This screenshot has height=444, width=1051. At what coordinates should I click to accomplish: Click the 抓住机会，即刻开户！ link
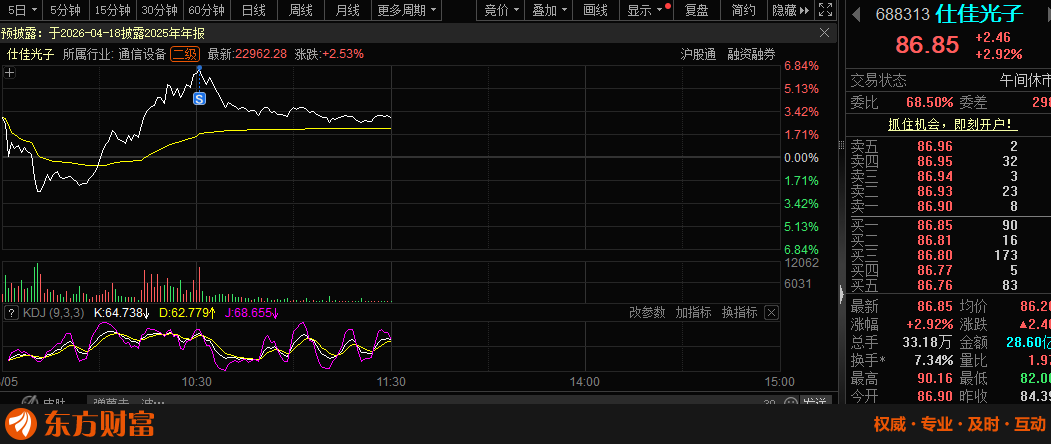pos(953,124)
